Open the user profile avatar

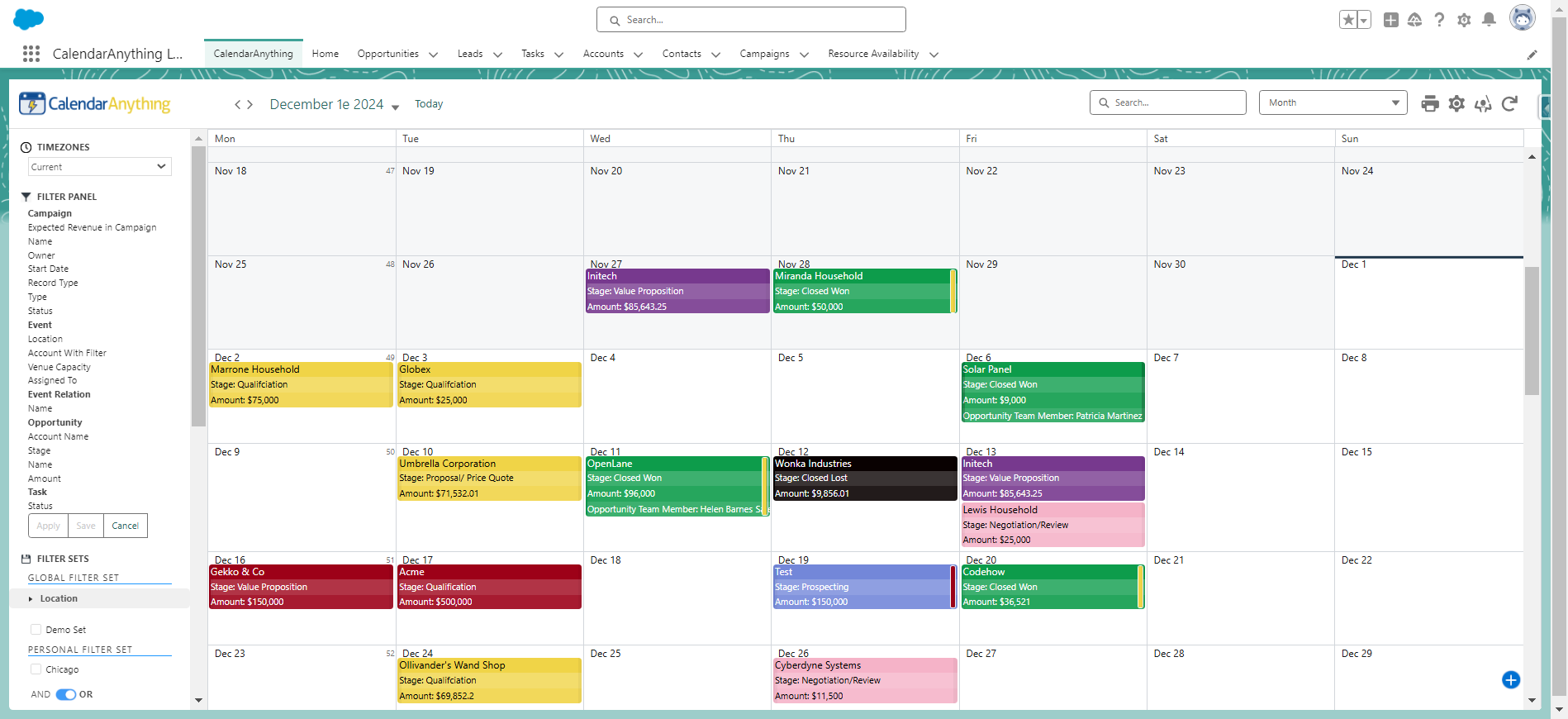point(1523,18)
